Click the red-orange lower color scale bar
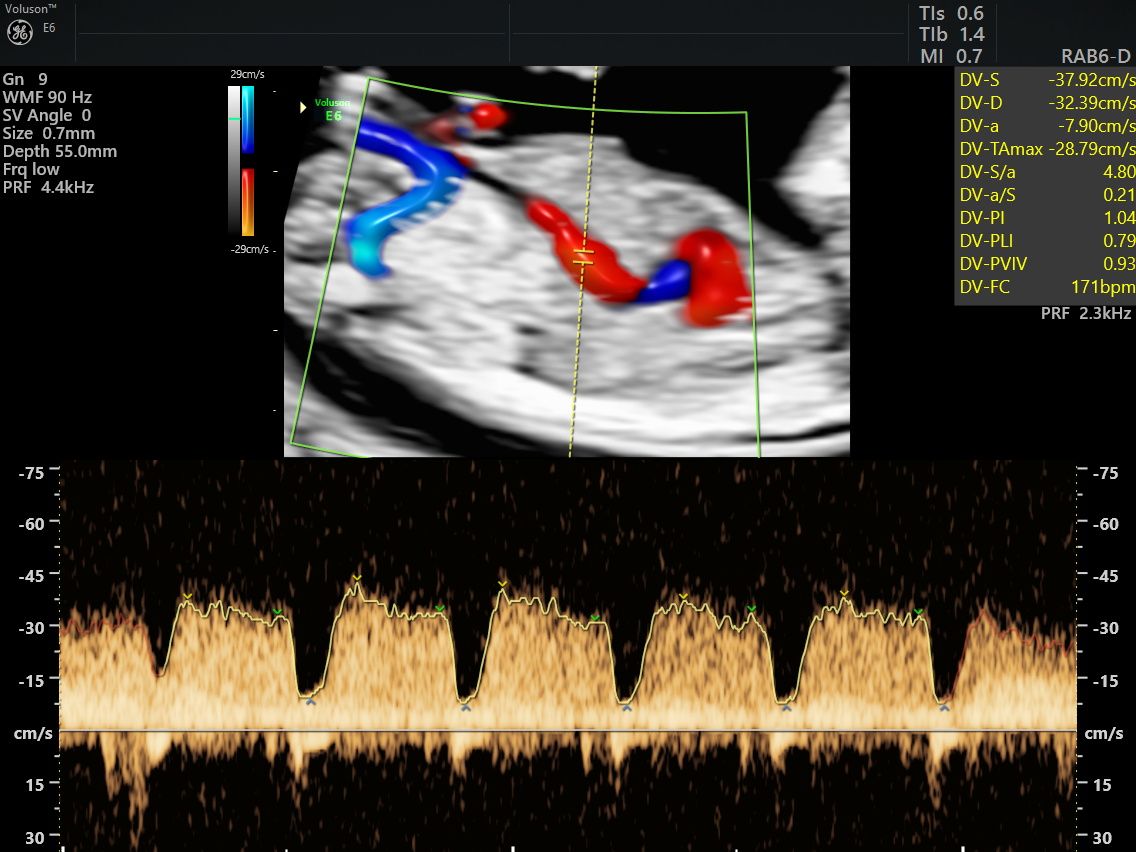This screenshot has height=852, width=1136. 248,202
